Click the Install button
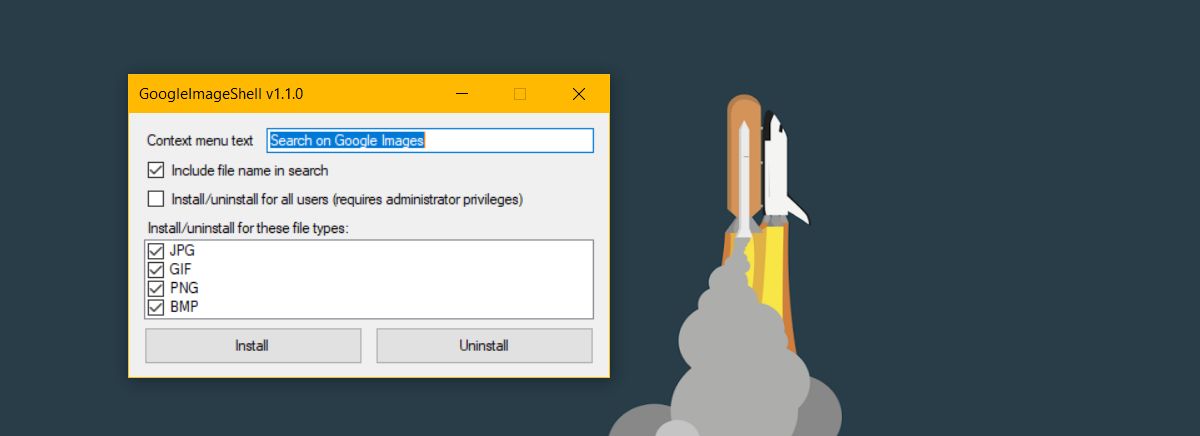Image resolution: width=1200 pixels, height=436 pixels. (253, 346)
